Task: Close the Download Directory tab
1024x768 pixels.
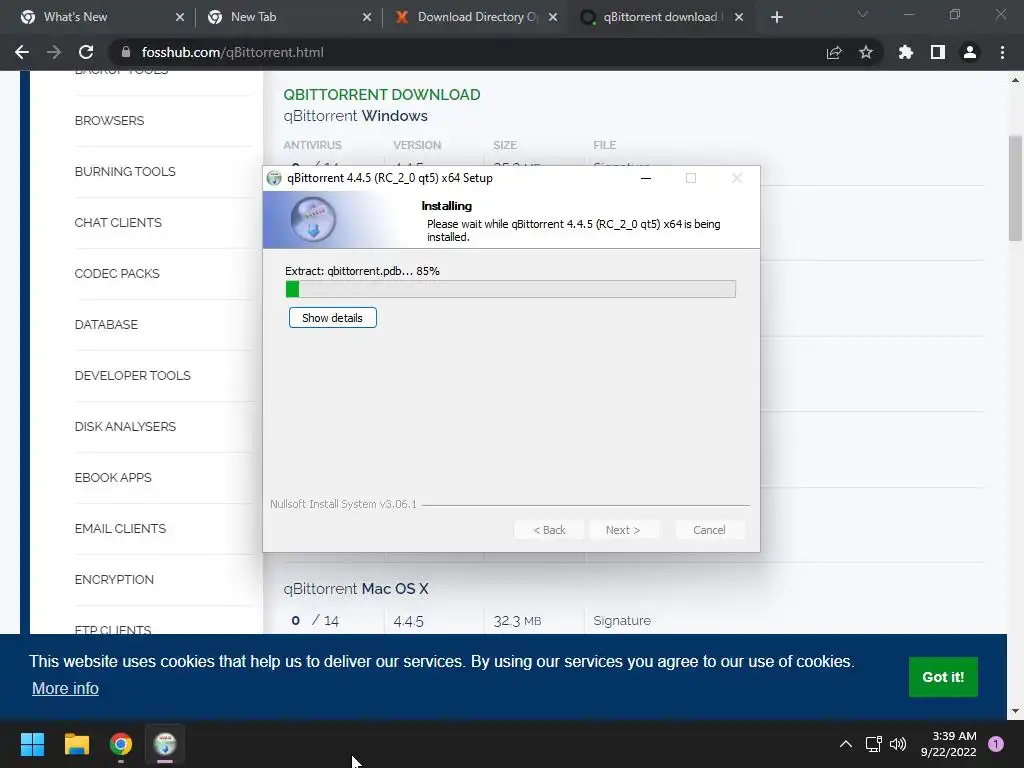Action: pos(553,18)
